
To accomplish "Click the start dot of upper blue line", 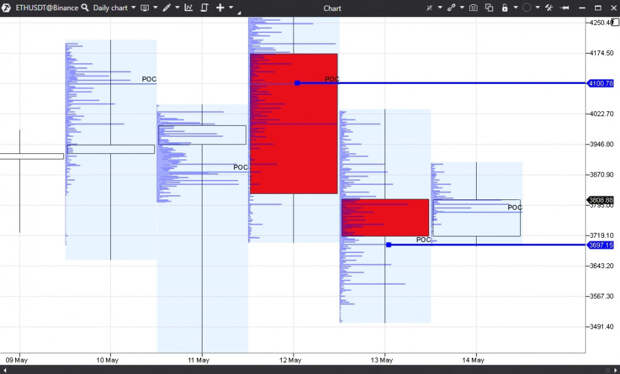I will 297,83.
